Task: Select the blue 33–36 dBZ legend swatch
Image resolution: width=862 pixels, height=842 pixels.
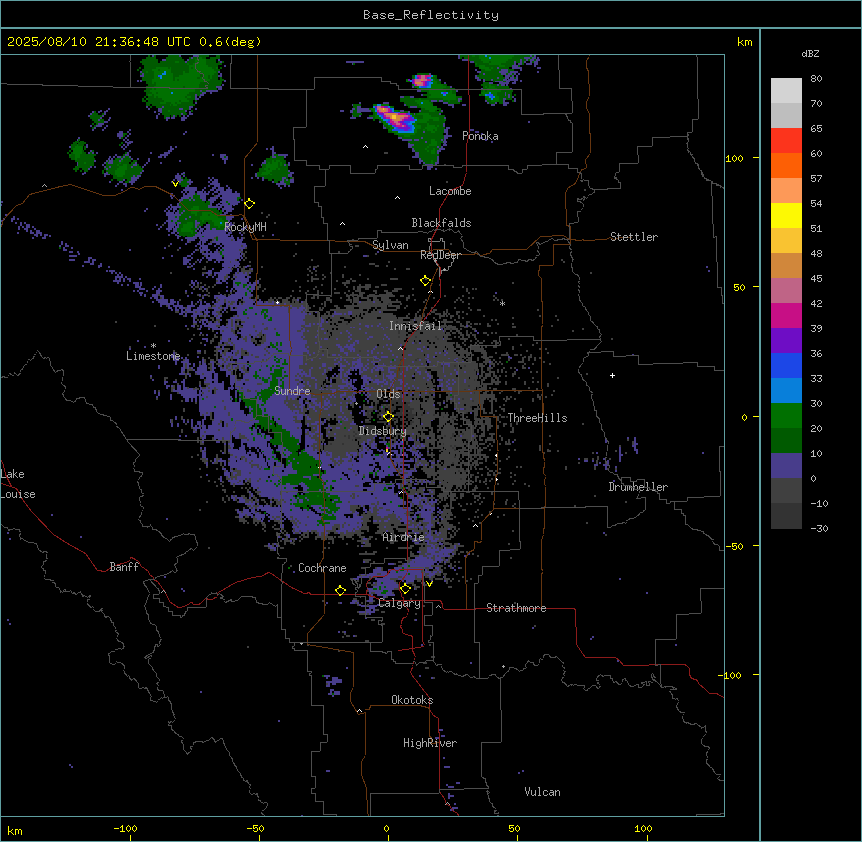Action: (786, 365)
